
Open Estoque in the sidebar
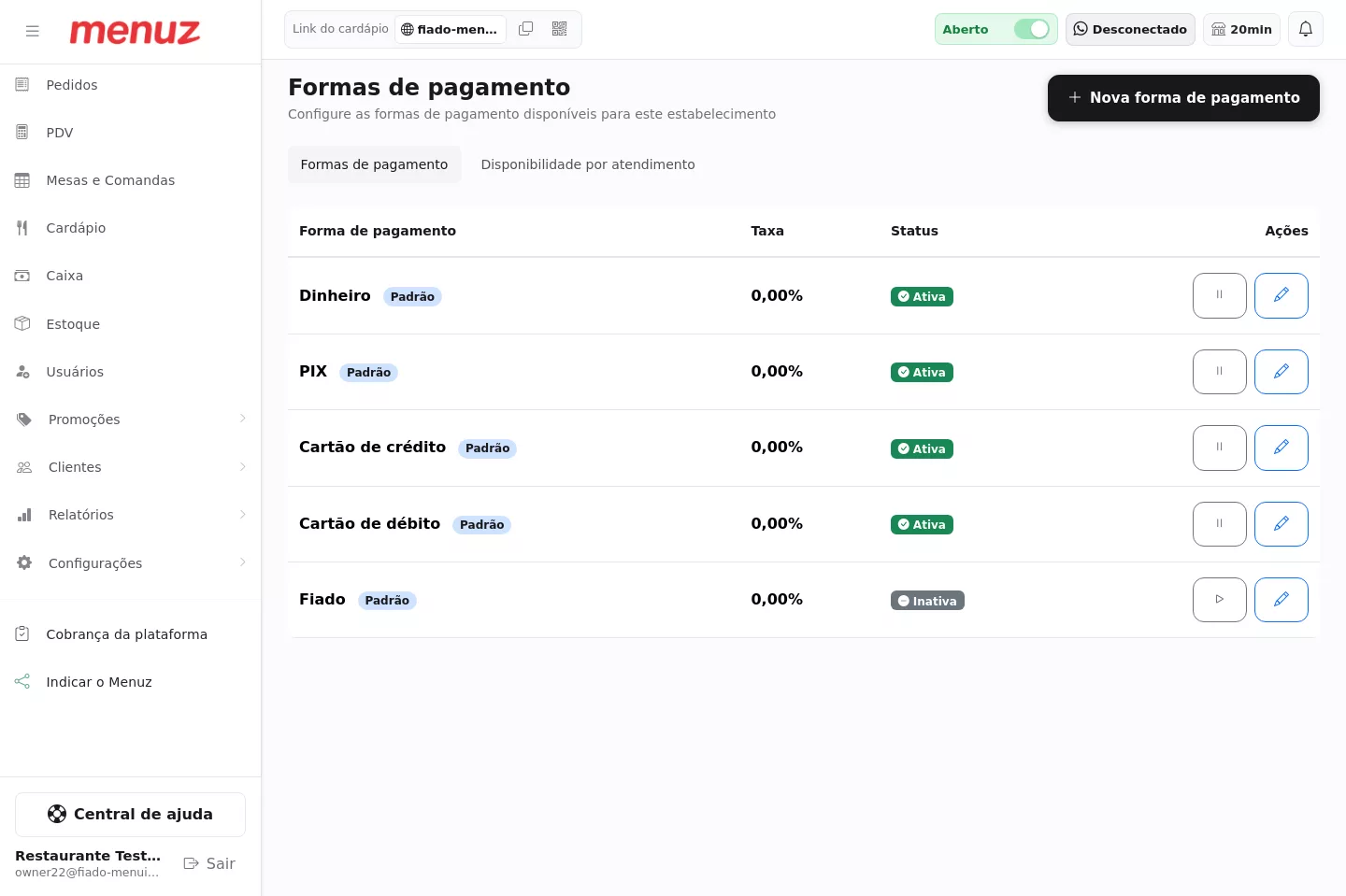pos(130,324)
